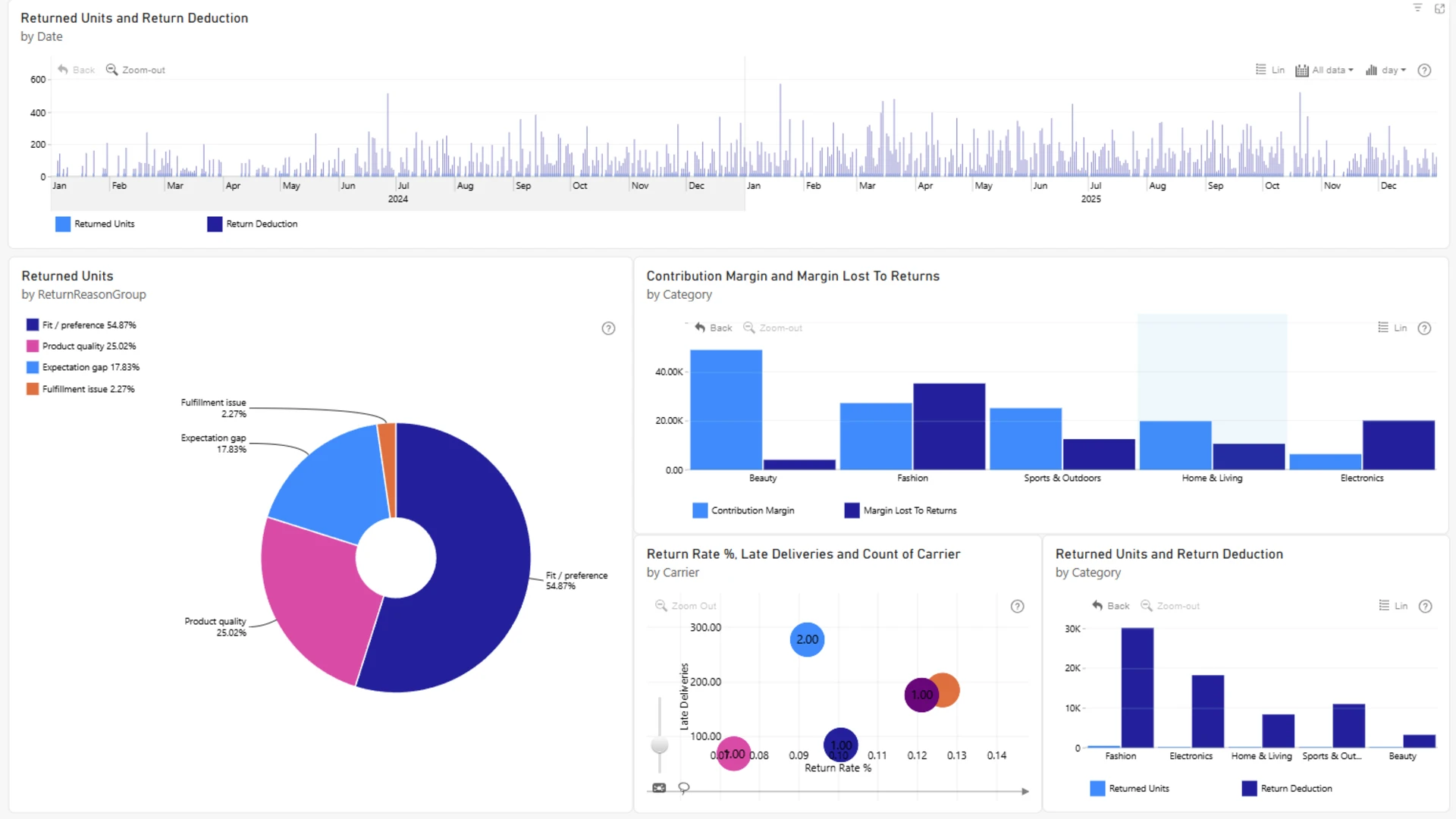1456x819 pixels.
Task: Toggle Expectation gap 17.83% legend entry
Action: click(x=83, y=367)
